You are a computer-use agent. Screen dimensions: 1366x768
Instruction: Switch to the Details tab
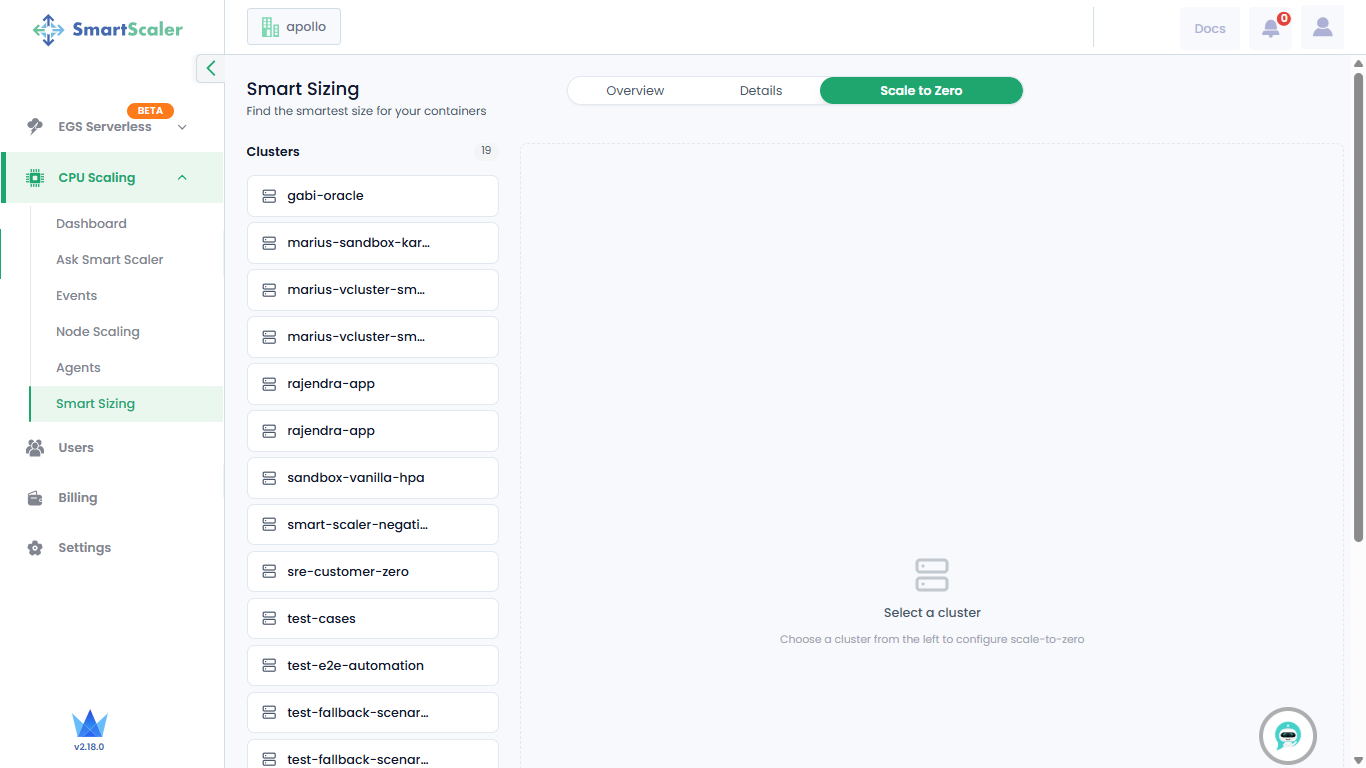[761, 91]
